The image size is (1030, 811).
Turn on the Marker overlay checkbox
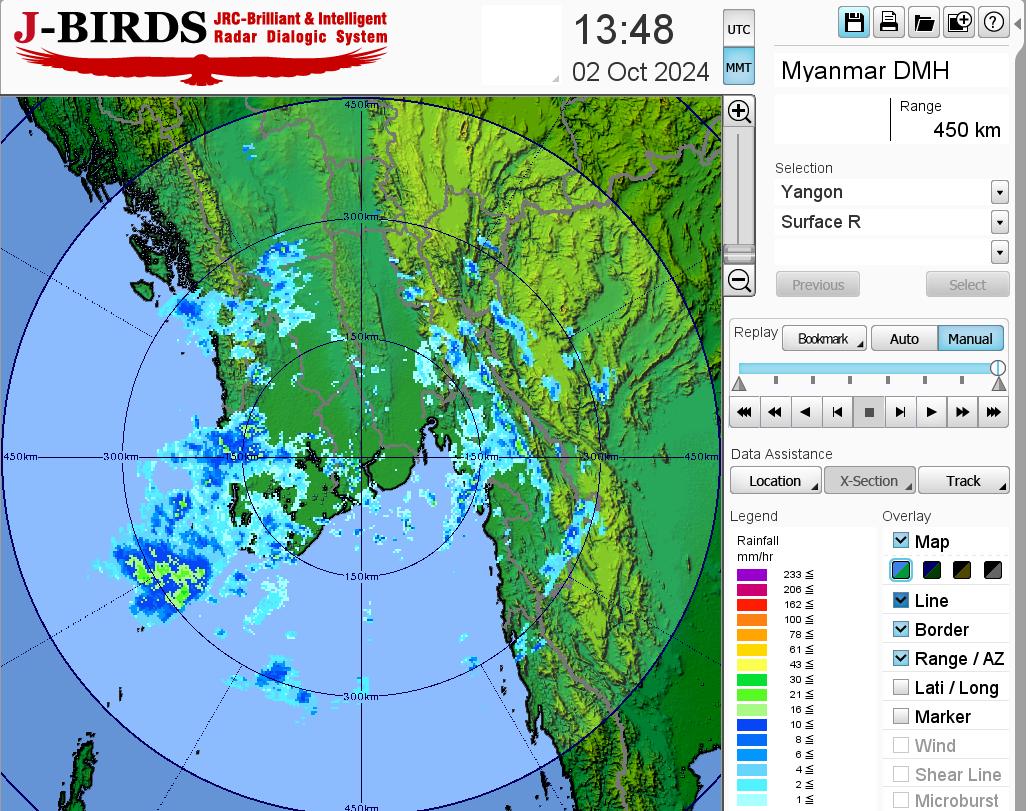pyautogui.click(x=901, y=716)
